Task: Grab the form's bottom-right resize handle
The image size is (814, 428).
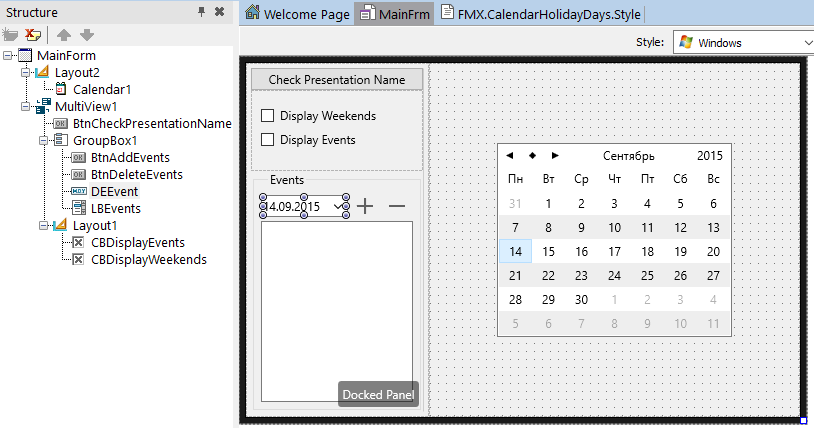Action: click(x=803, y=421)
